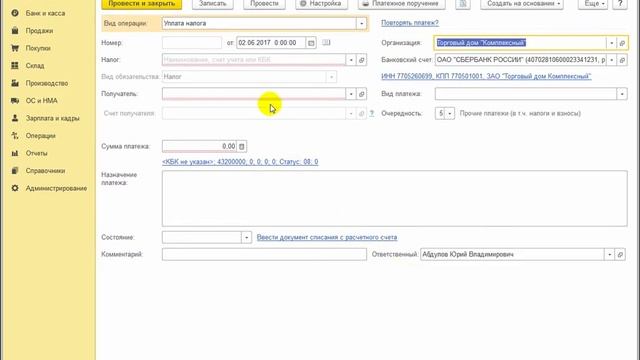Focus the date field showing 02.06.2017

point(271,43)
